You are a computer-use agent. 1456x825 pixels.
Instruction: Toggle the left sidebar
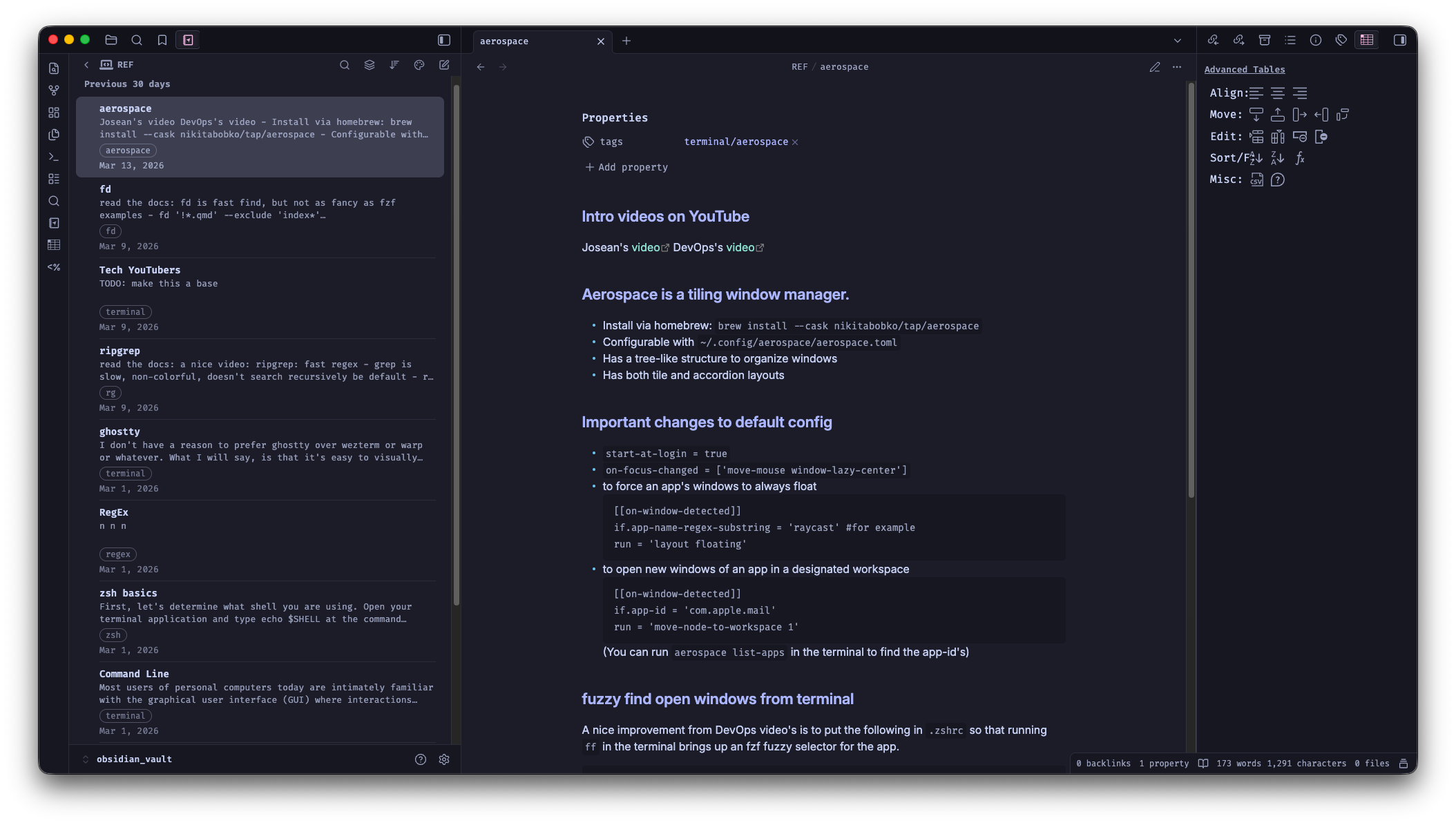point(444,40)
